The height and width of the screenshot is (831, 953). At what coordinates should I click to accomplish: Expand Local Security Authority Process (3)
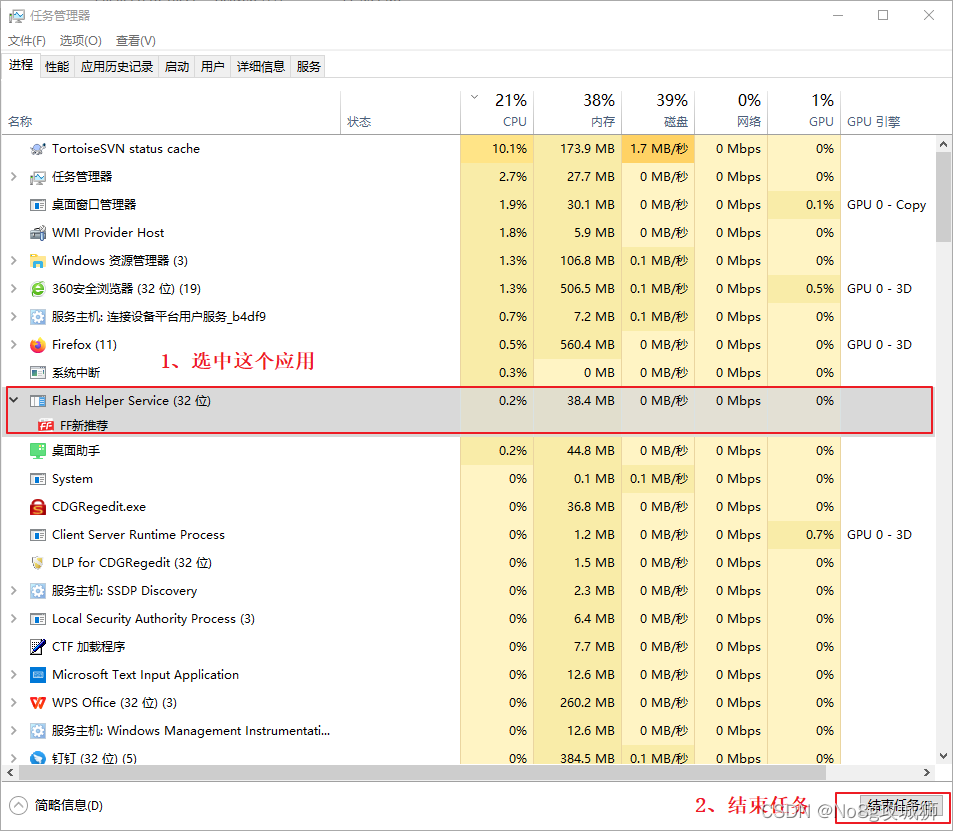[x=13, y=619]
